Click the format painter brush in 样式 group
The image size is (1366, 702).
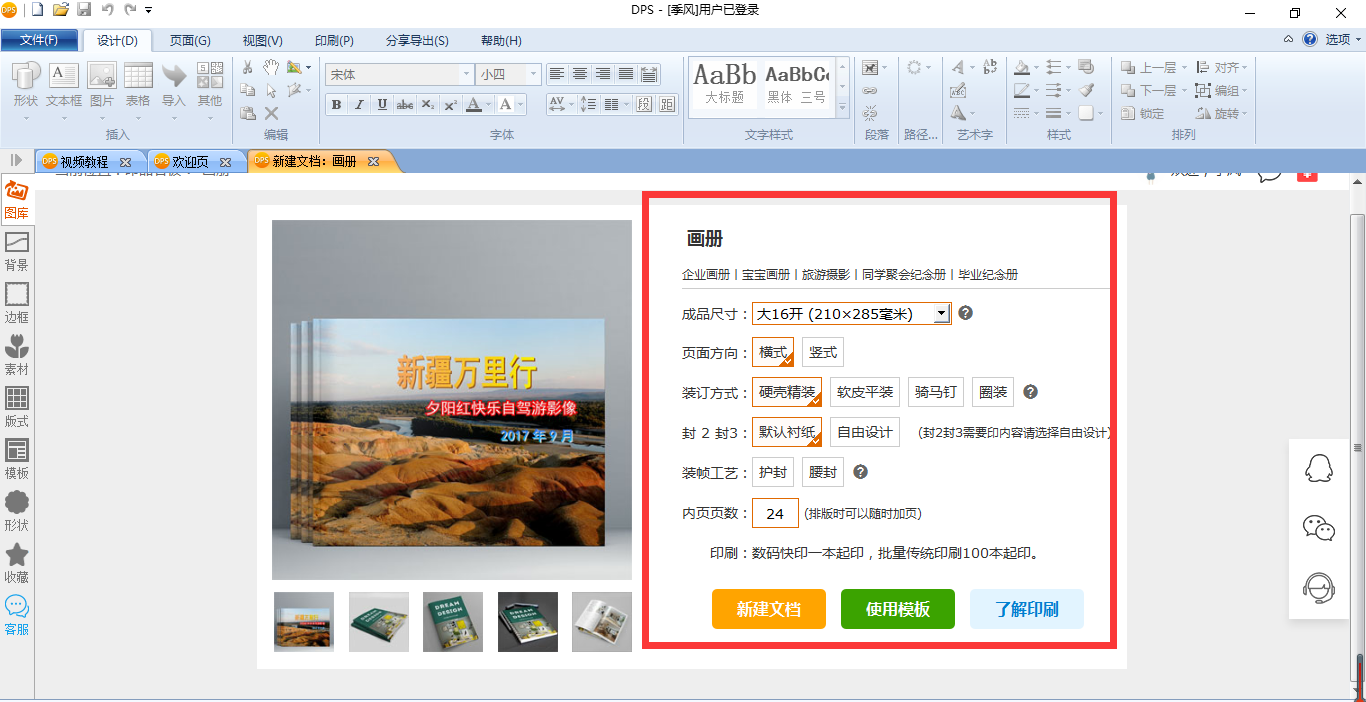click(1087, 90)
